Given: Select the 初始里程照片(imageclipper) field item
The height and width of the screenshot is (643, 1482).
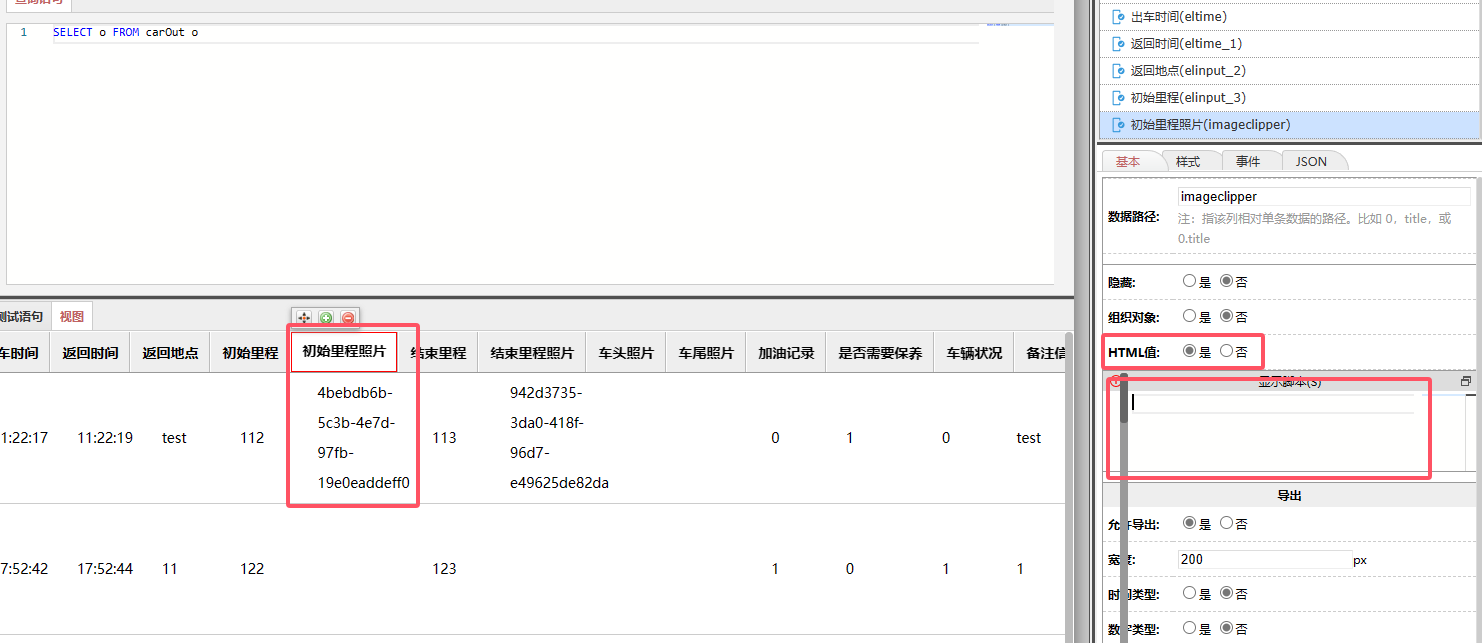Looking at the screenshot, I should (1289, 125).
